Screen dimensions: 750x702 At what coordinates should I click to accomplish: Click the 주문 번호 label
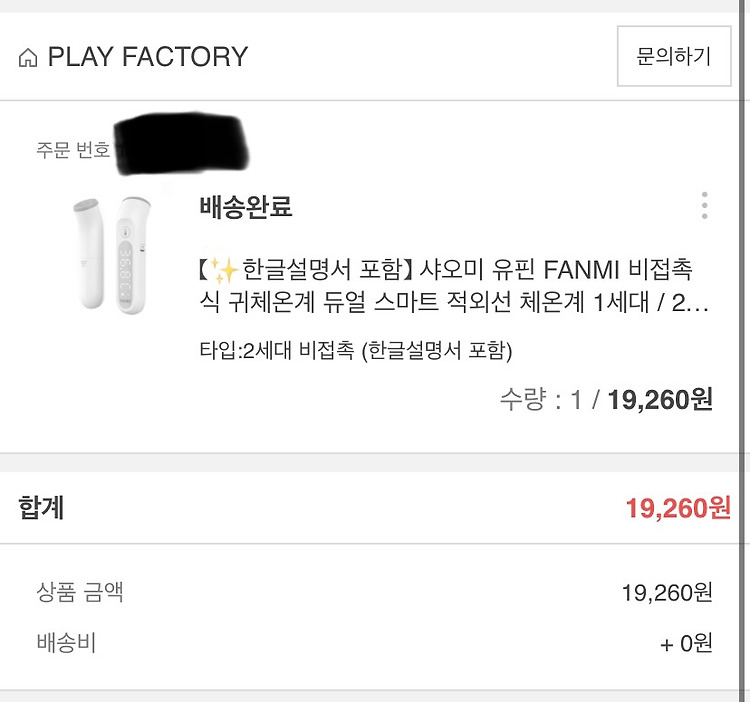[73, 150]
